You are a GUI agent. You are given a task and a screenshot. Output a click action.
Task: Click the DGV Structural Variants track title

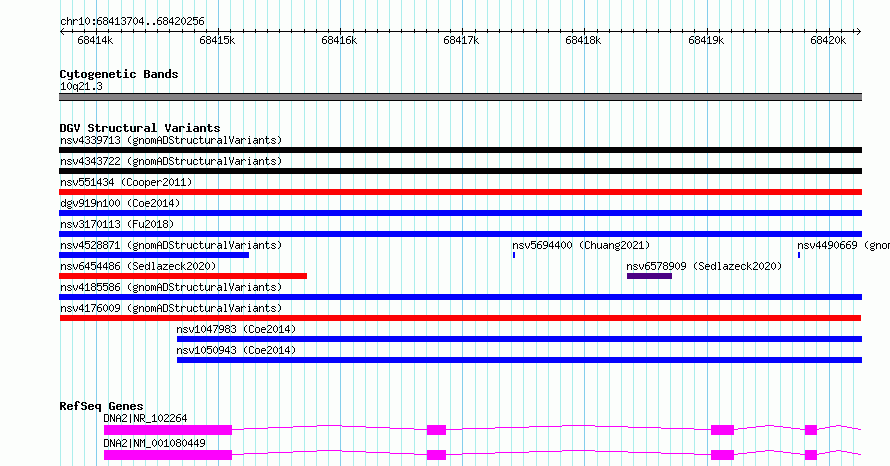(140, 128)
